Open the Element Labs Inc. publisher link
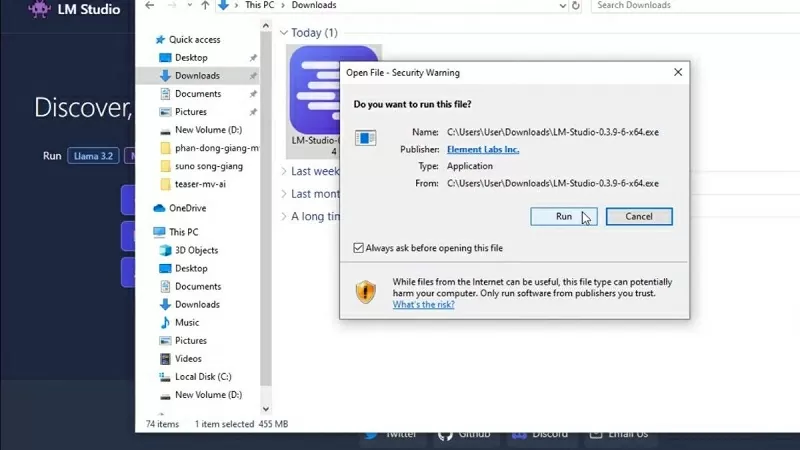Viewport: 800px width, 450px height. [x=483, y=149]
